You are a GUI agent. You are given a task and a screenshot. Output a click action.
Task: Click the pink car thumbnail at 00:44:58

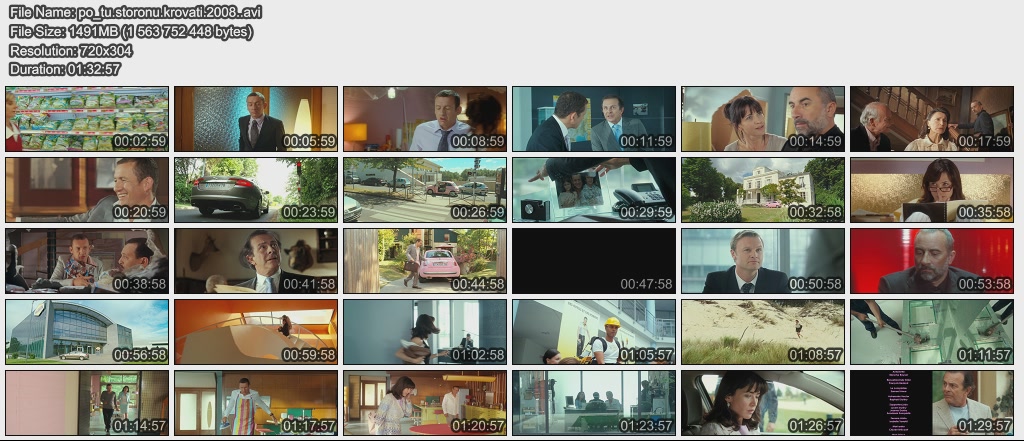click(425, 261)
